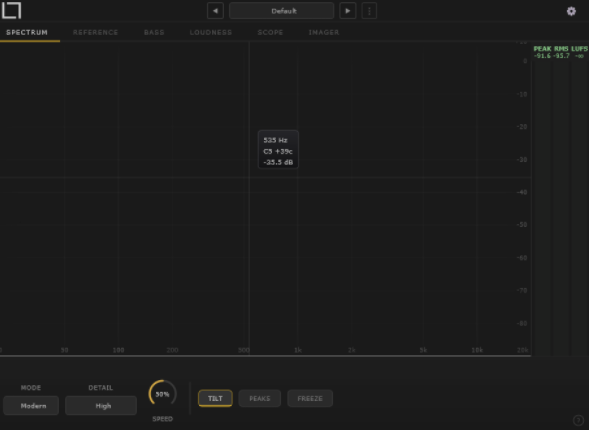Screen dimensions: 589x430
Task: Switch to the REFERENCE tab
Action: 95,32
